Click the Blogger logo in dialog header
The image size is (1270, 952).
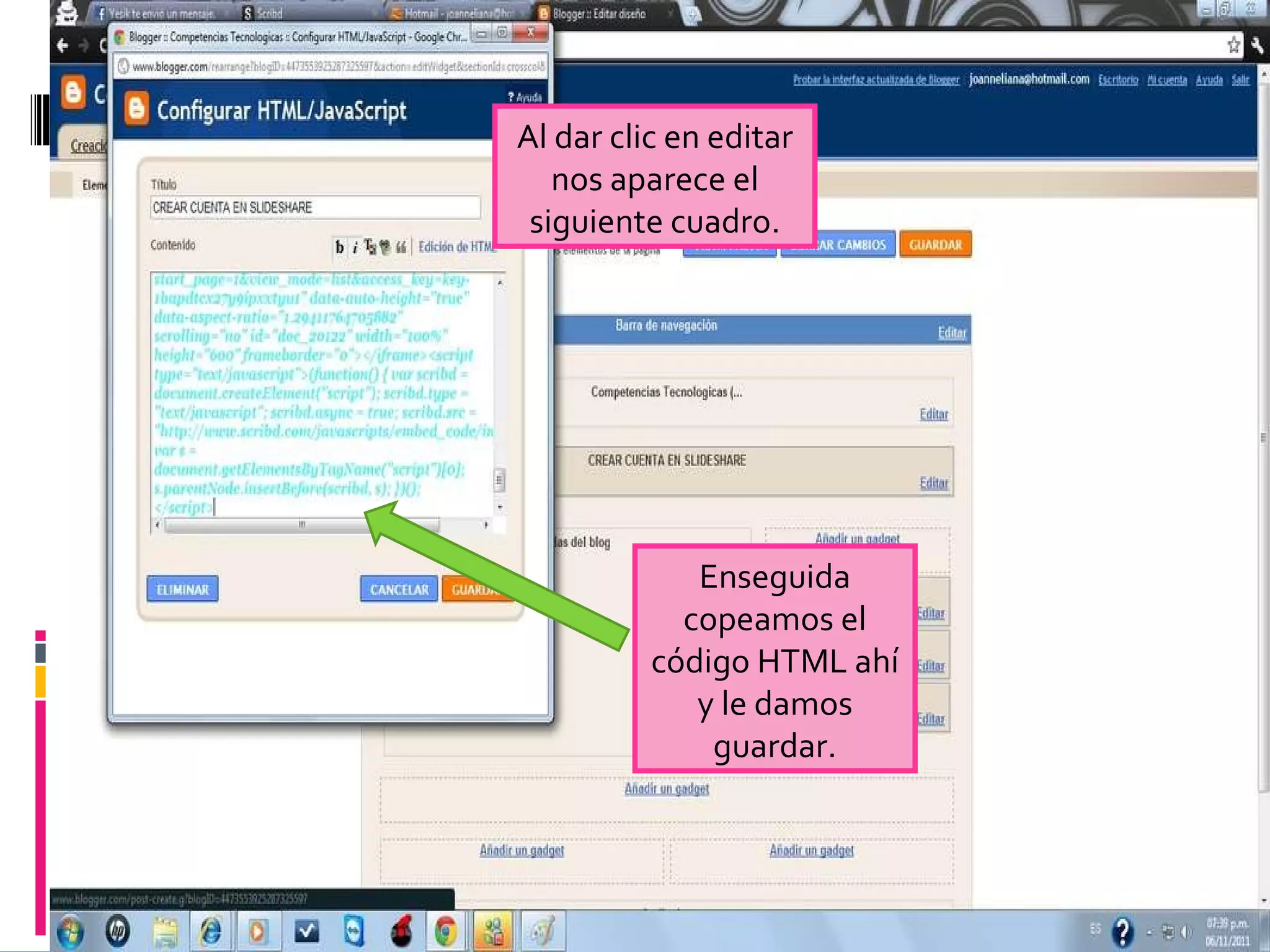(x=136, y=109)
